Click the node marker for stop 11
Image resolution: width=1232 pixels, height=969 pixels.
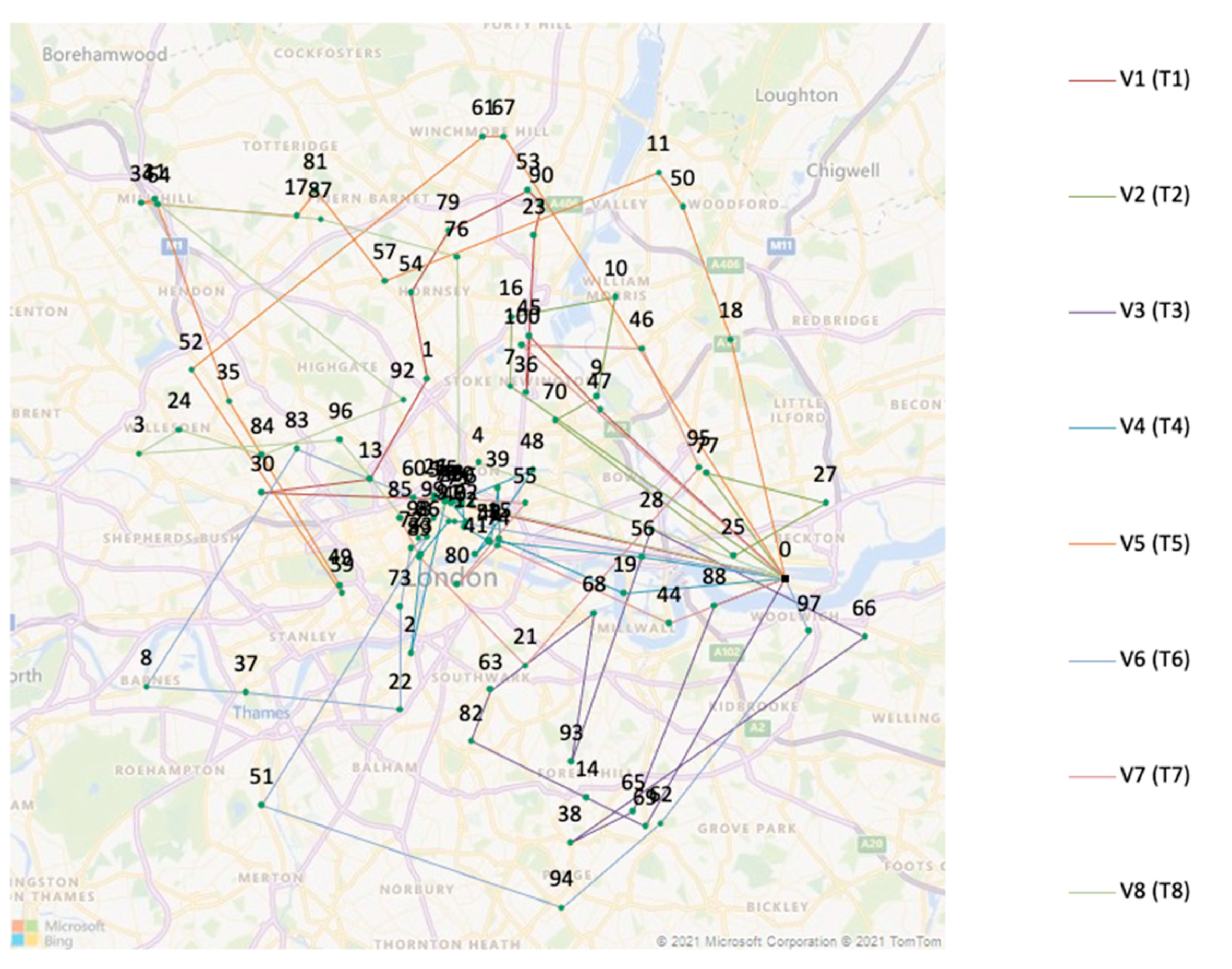pos(659,173)
